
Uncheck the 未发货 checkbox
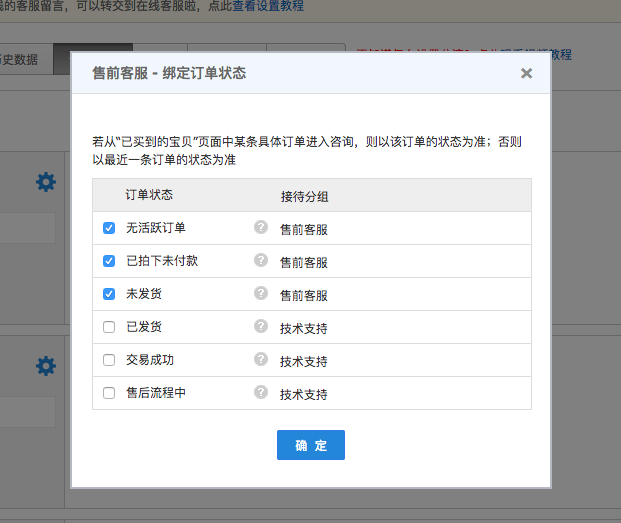pyautogui.click(x=109, y=294)
